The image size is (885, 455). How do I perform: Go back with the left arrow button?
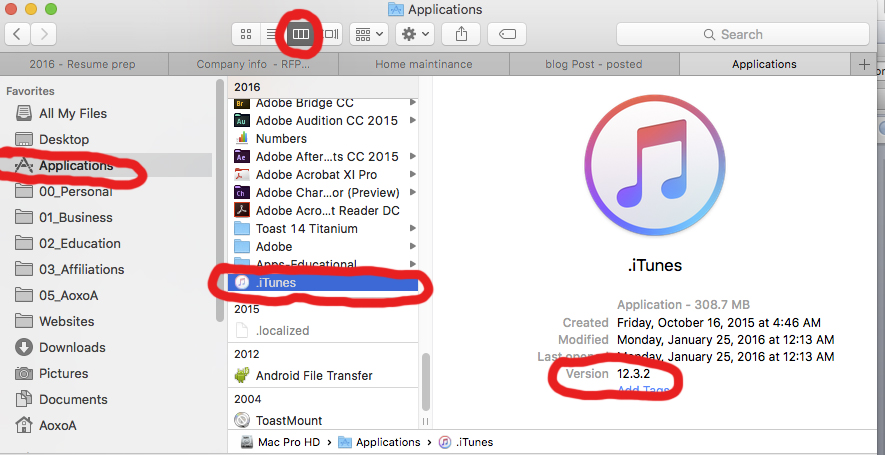[x=17, y=34]
